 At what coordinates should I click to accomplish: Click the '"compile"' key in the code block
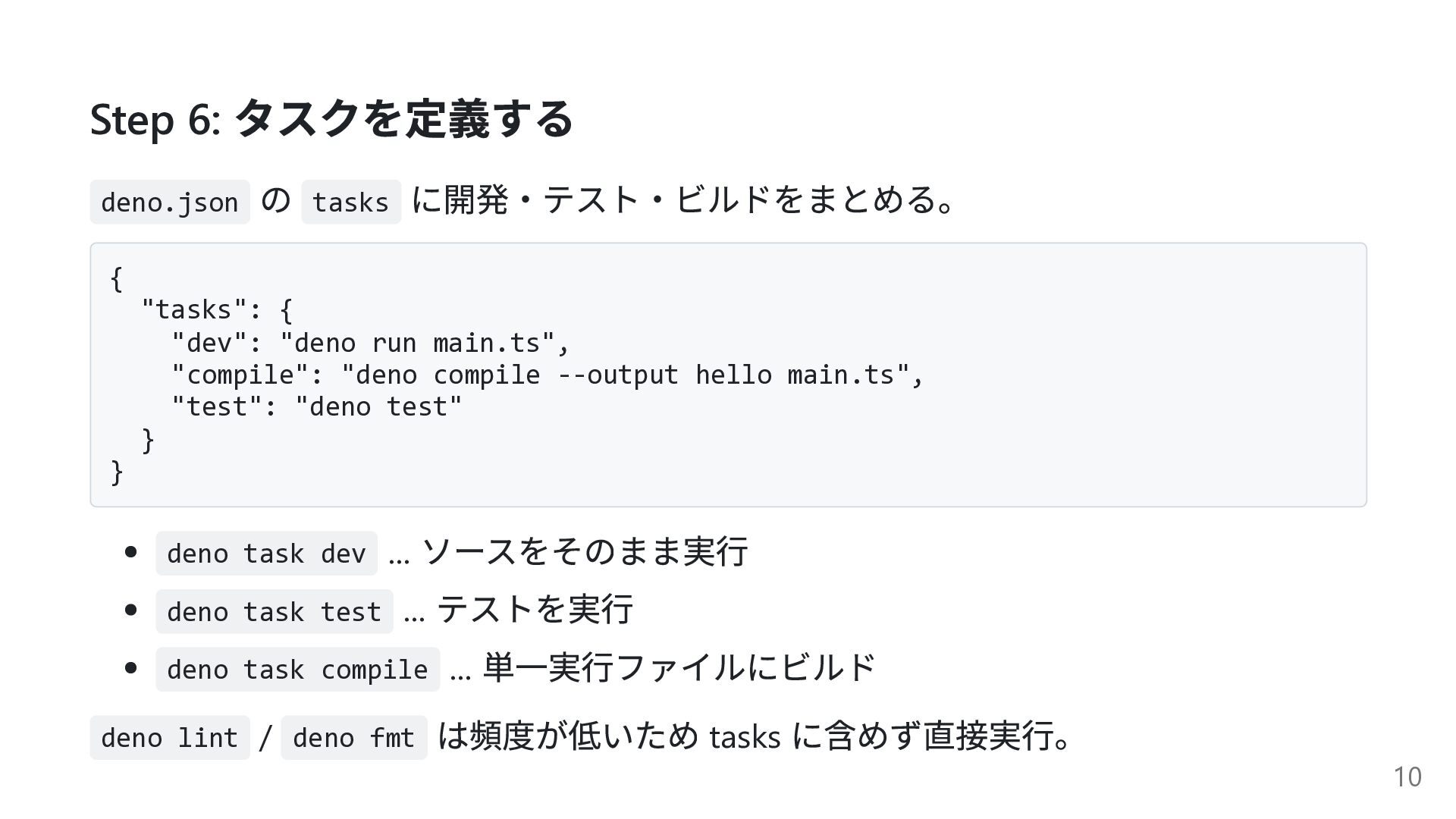(240, 375)
